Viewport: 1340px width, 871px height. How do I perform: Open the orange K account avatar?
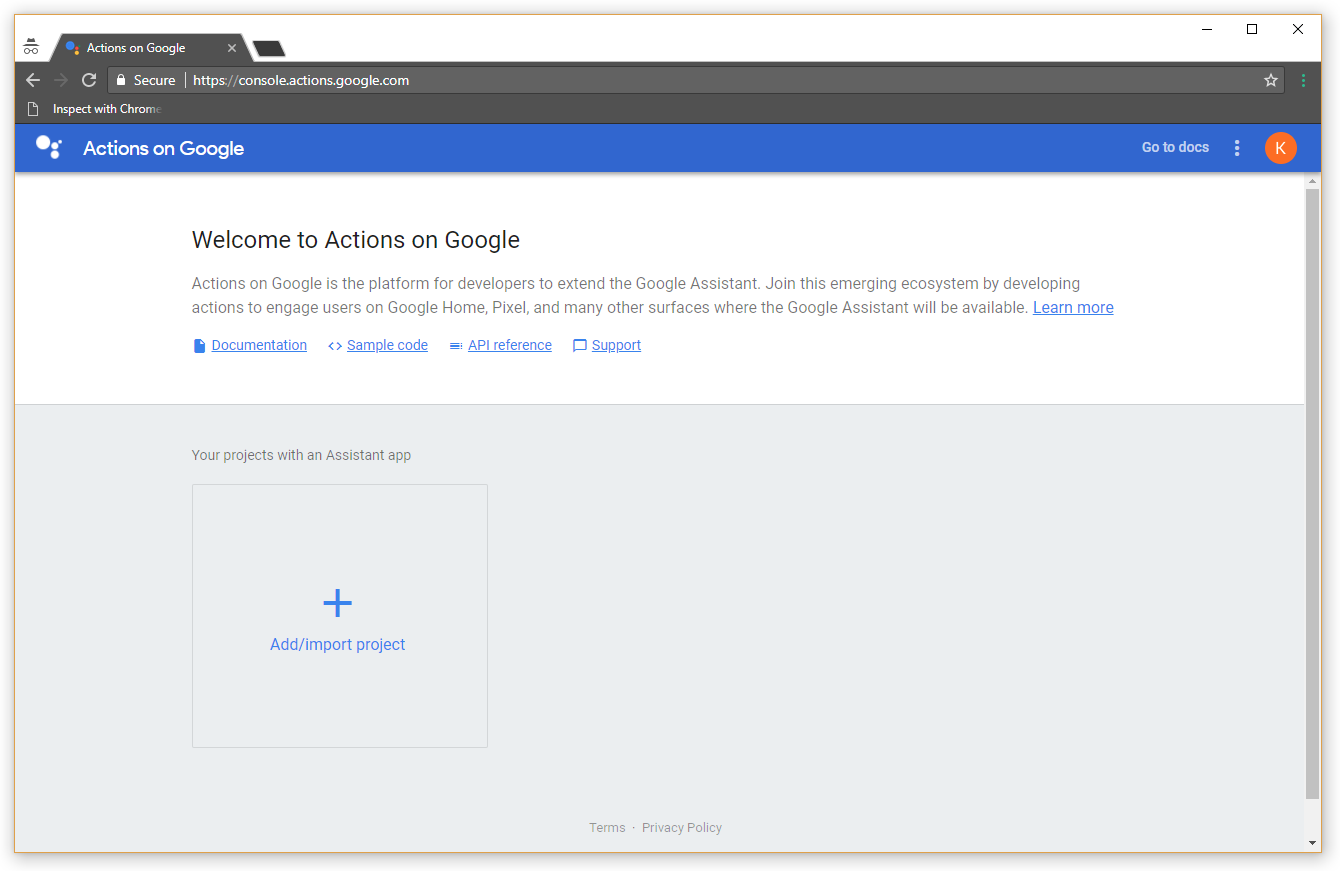[x=1280, y=148]
